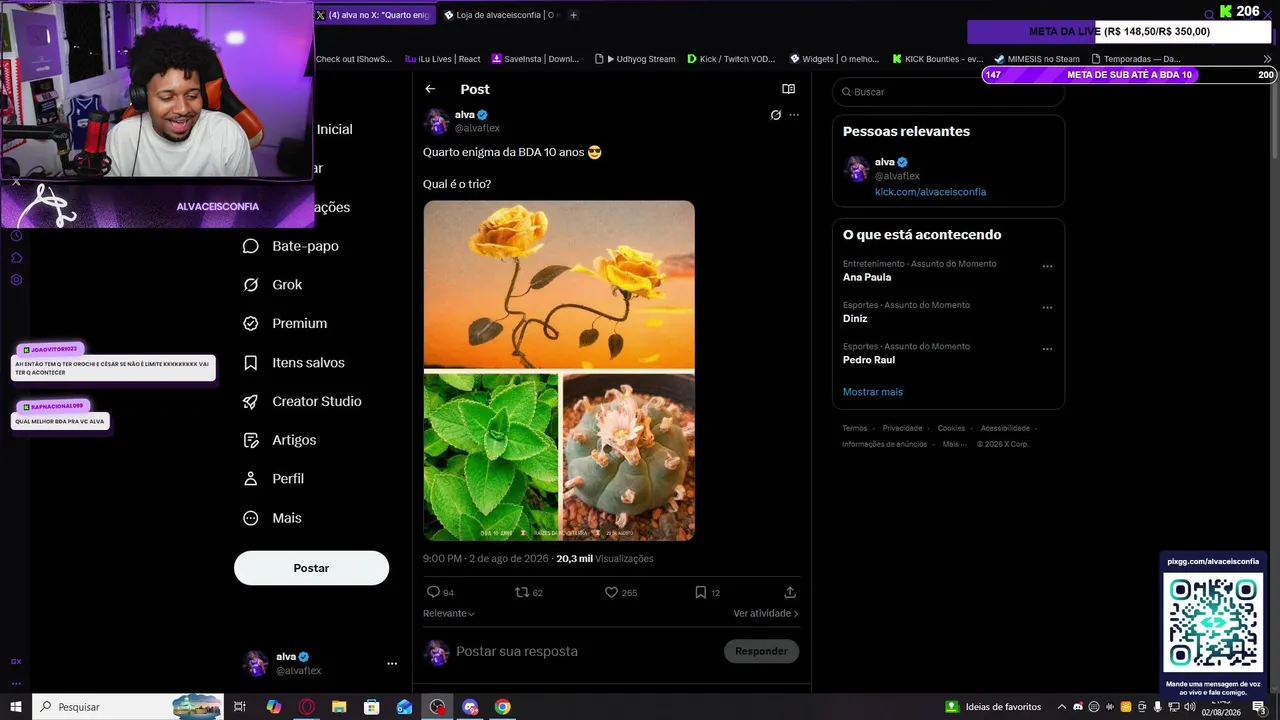
Task: Open Ideias de favoritos on the taskbar
Action: tap(994, 707)
